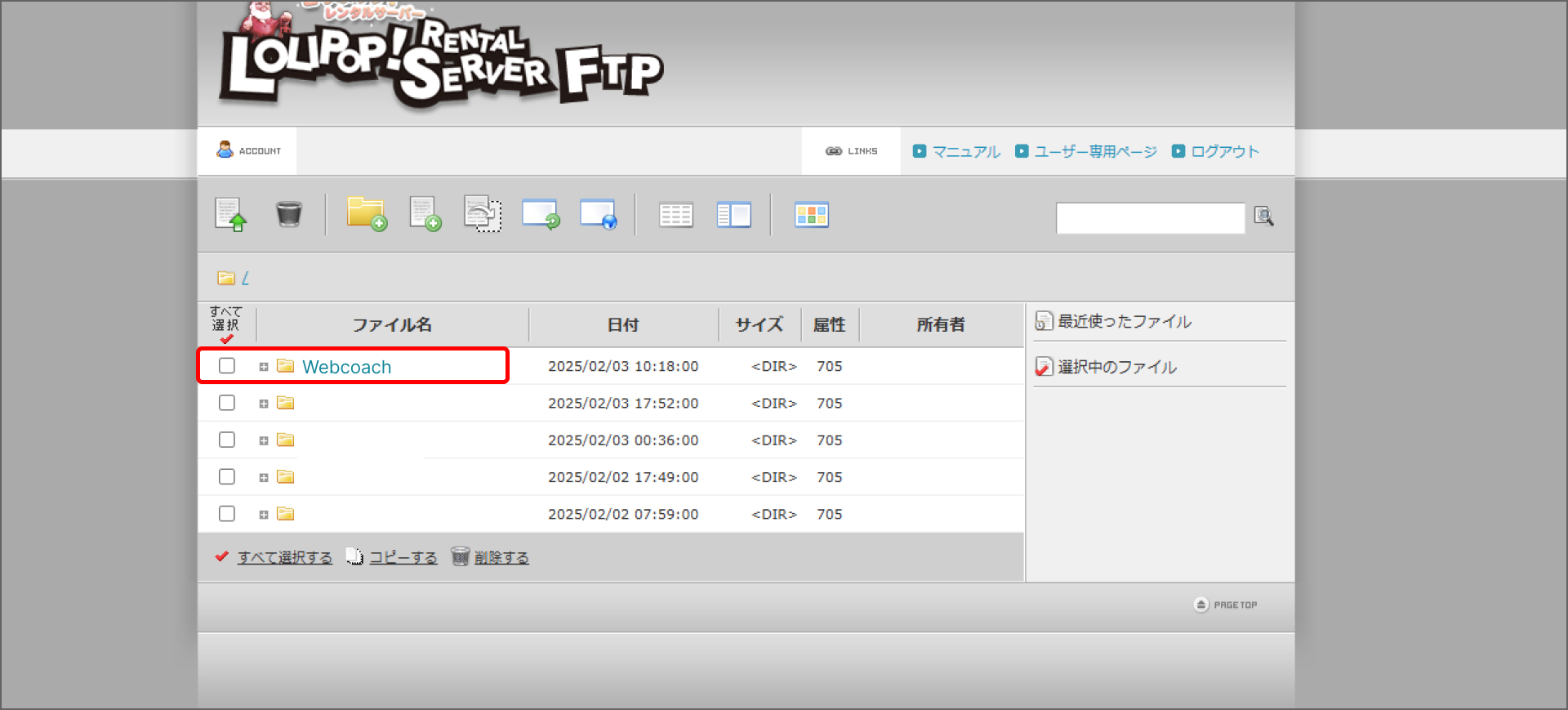This screenshot has width=1568, height=710.
Task: Expand the Webcoach folder tree
Action: point(264,367)
